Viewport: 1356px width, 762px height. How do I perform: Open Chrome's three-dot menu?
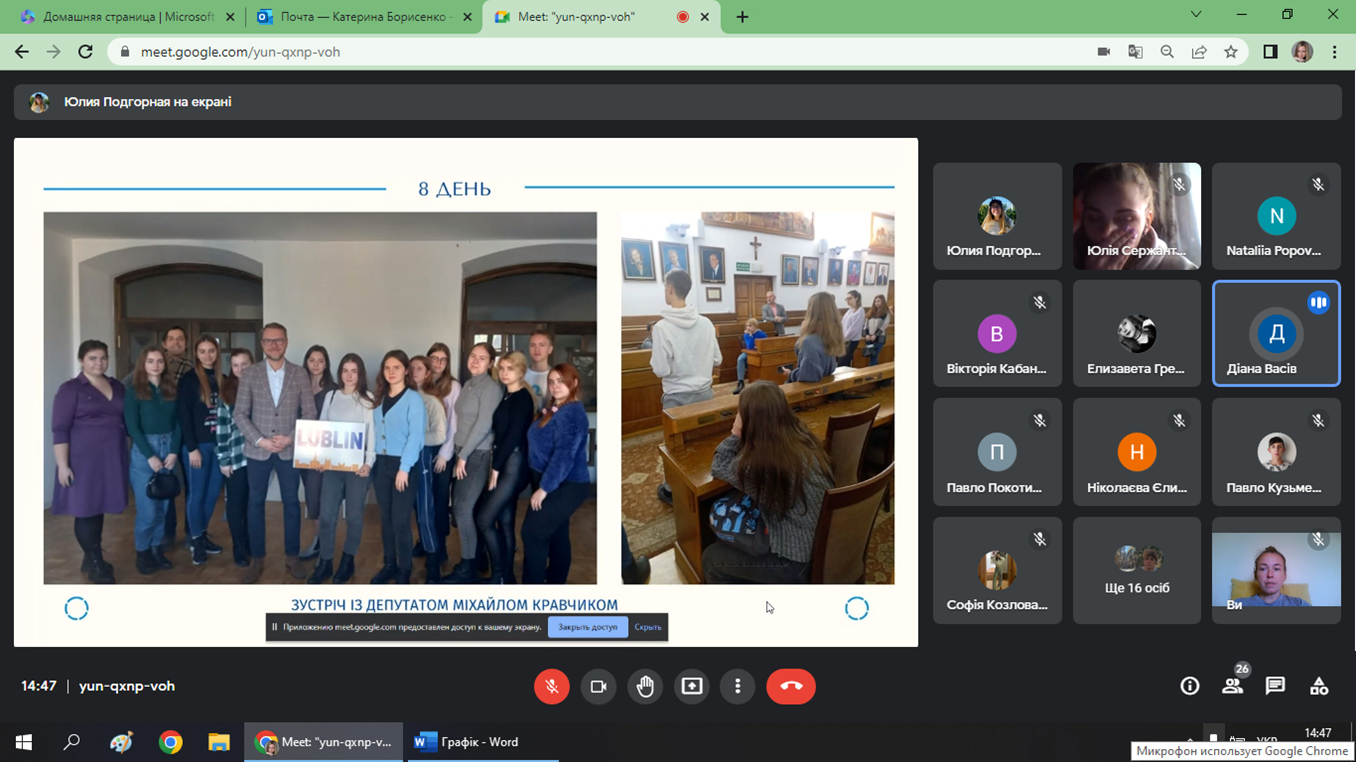(1335, 52)
